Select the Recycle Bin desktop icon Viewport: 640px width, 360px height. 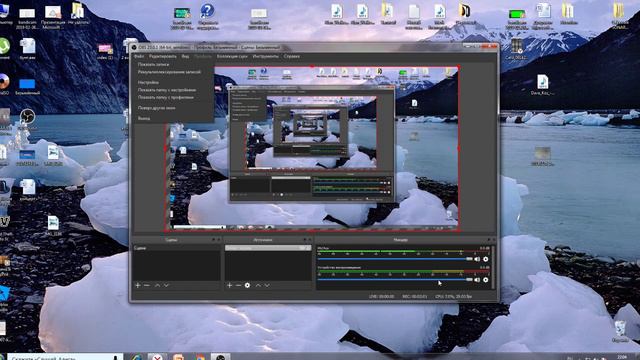coord(620,331)
